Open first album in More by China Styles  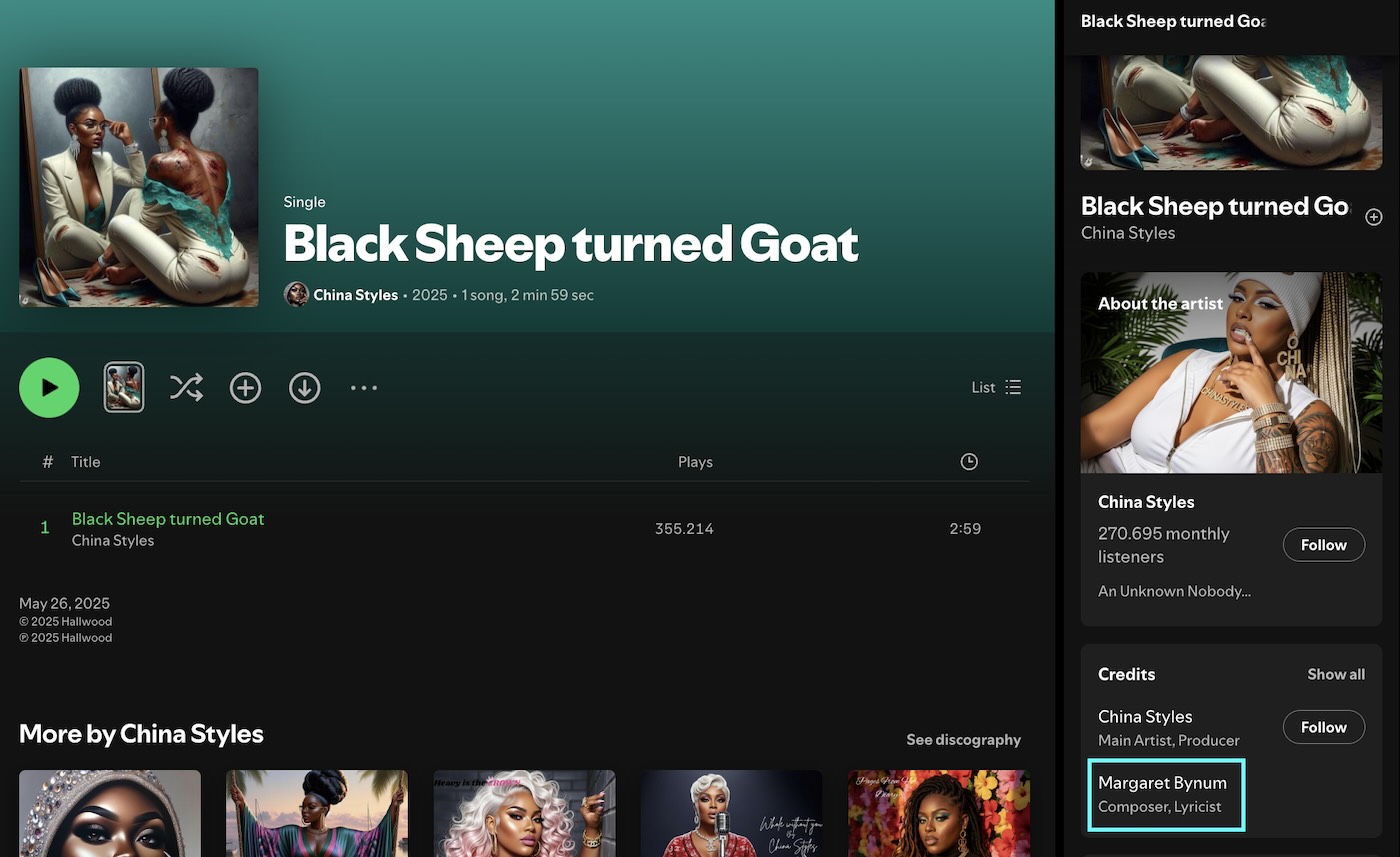(110, 812)
